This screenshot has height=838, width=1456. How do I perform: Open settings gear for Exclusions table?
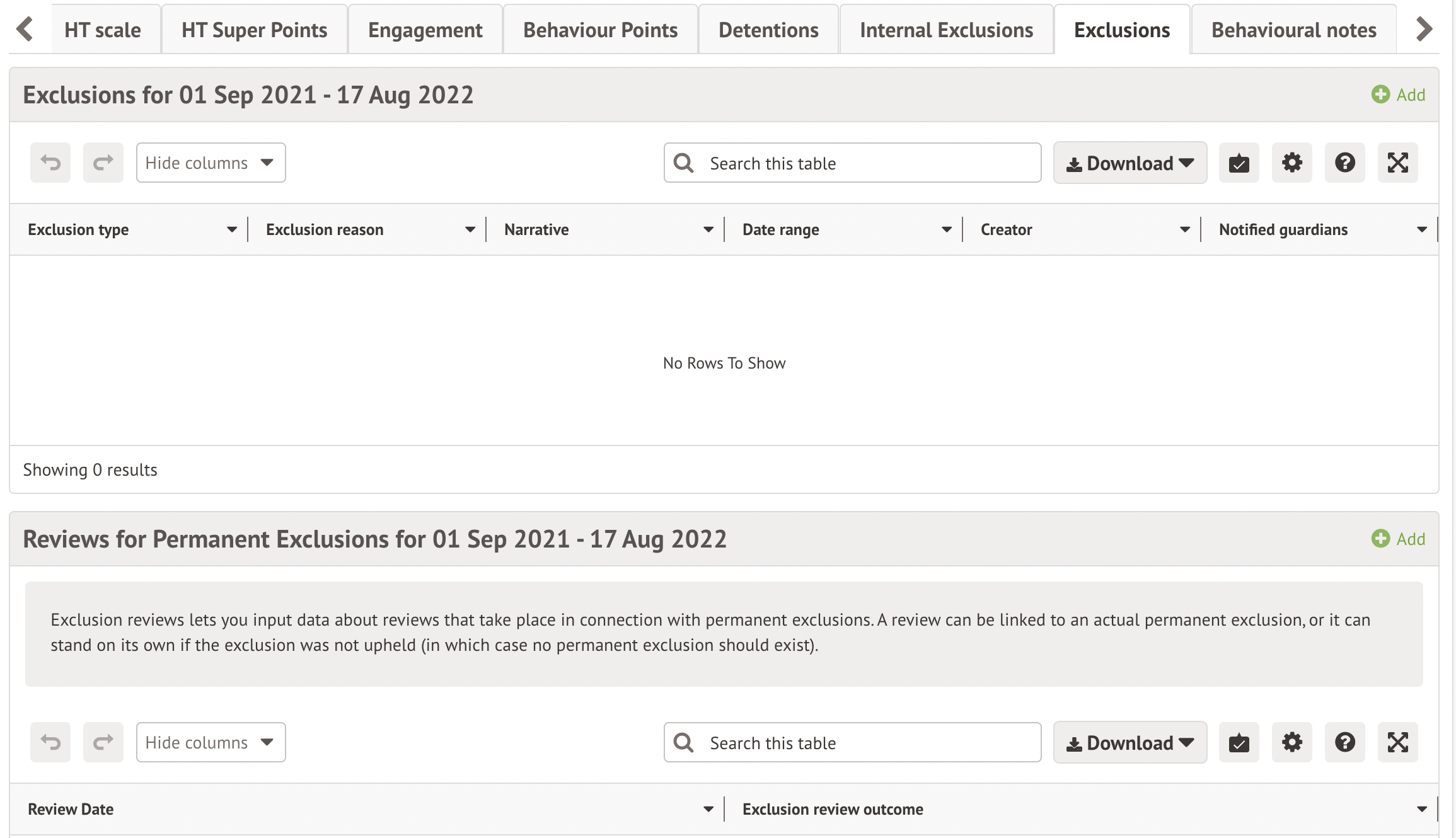pyautogui.click(x=1291, y=163)
